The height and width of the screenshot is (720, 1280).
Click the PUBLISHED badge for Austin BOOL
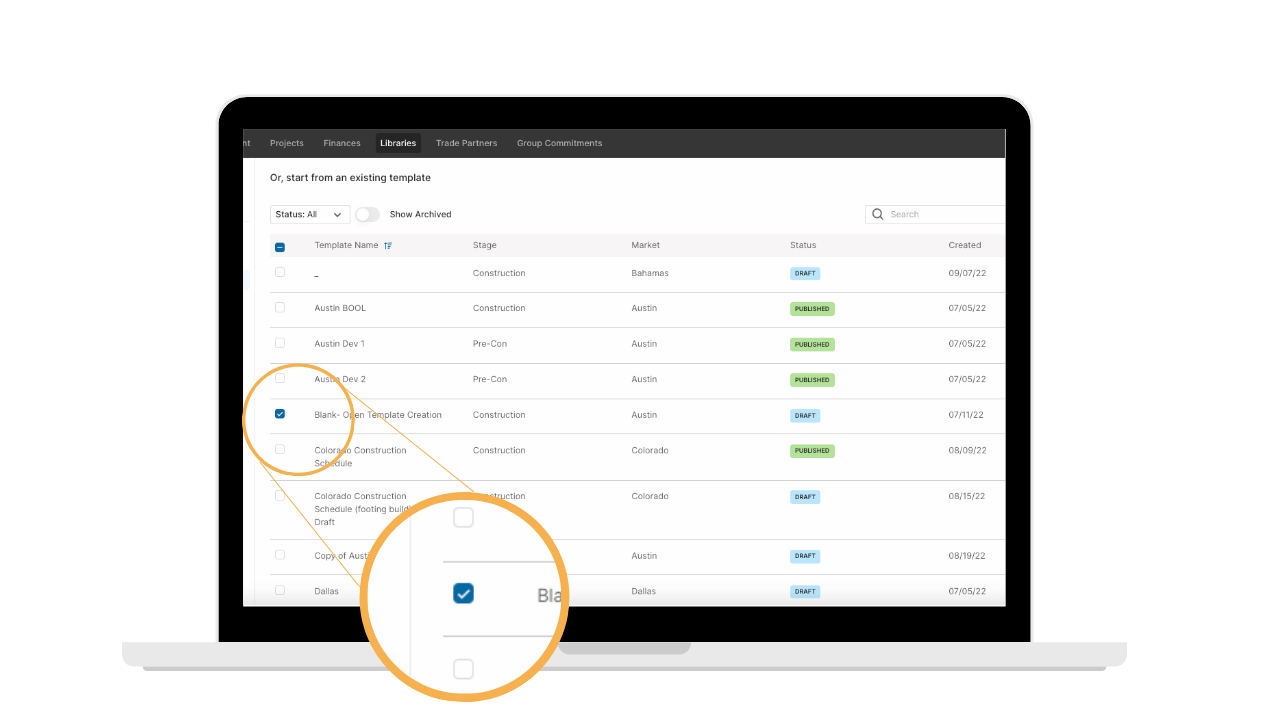point(812,309)
